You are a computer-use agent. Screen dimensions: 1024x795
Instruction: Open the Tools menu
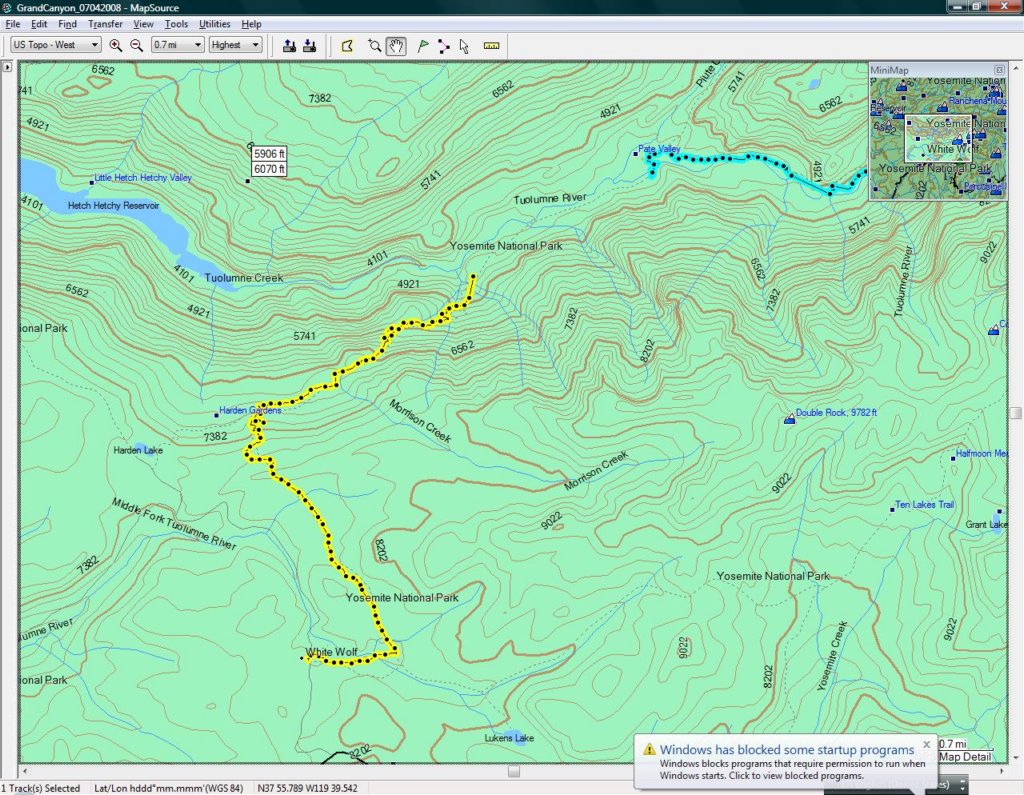pos(176,24)
